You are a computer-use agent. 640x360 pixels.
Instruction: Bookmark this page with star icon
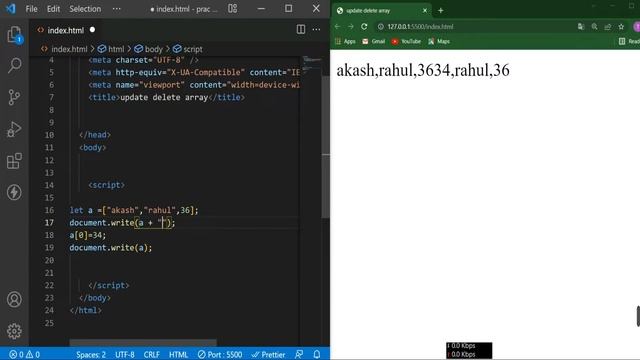(621, 27)
